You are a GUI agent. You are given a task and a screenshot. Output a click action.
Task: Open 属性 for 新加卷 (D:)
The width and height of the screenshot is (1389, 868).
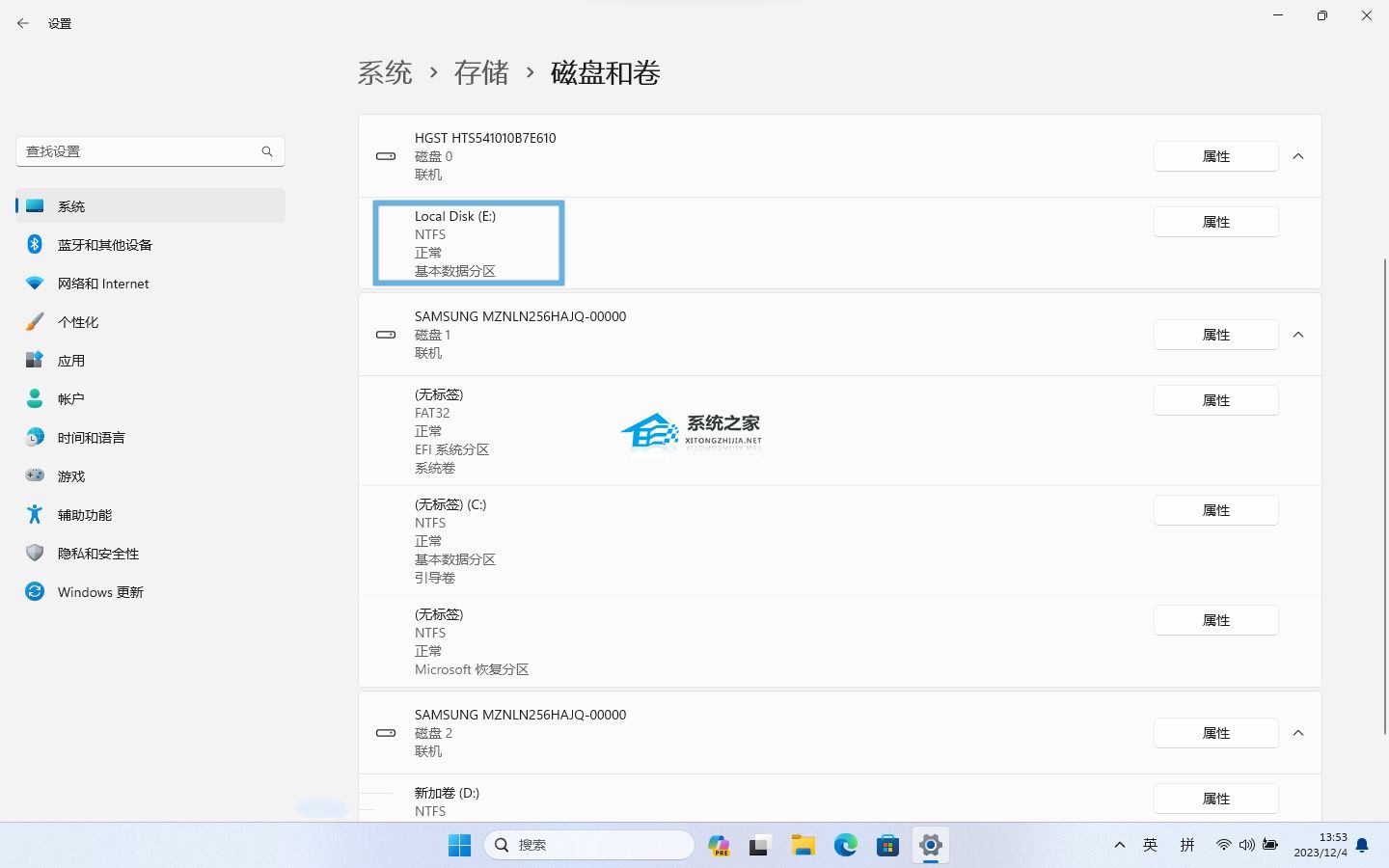[x=1215, y=799]
